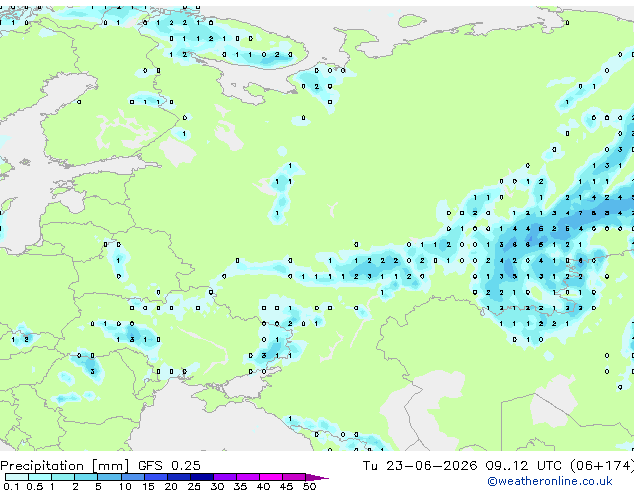
Task: Pick the legend swatch between 0.5 and 1
Action: tap(40, 477)
